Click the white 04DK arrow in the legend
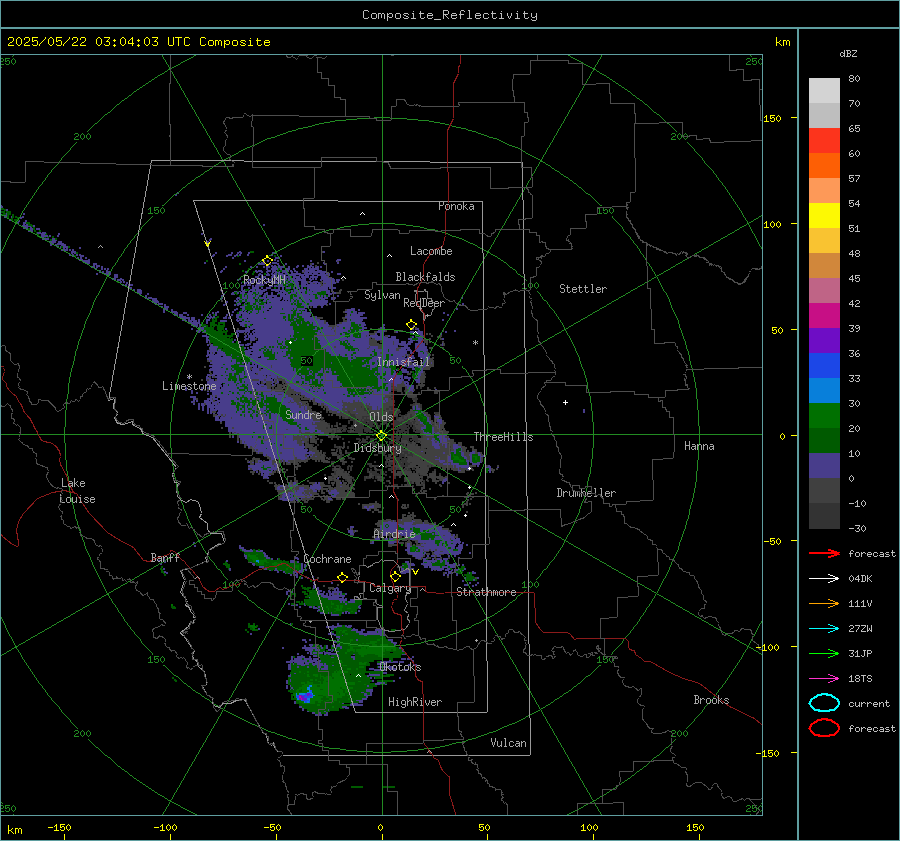 click(x=824, y=579)
